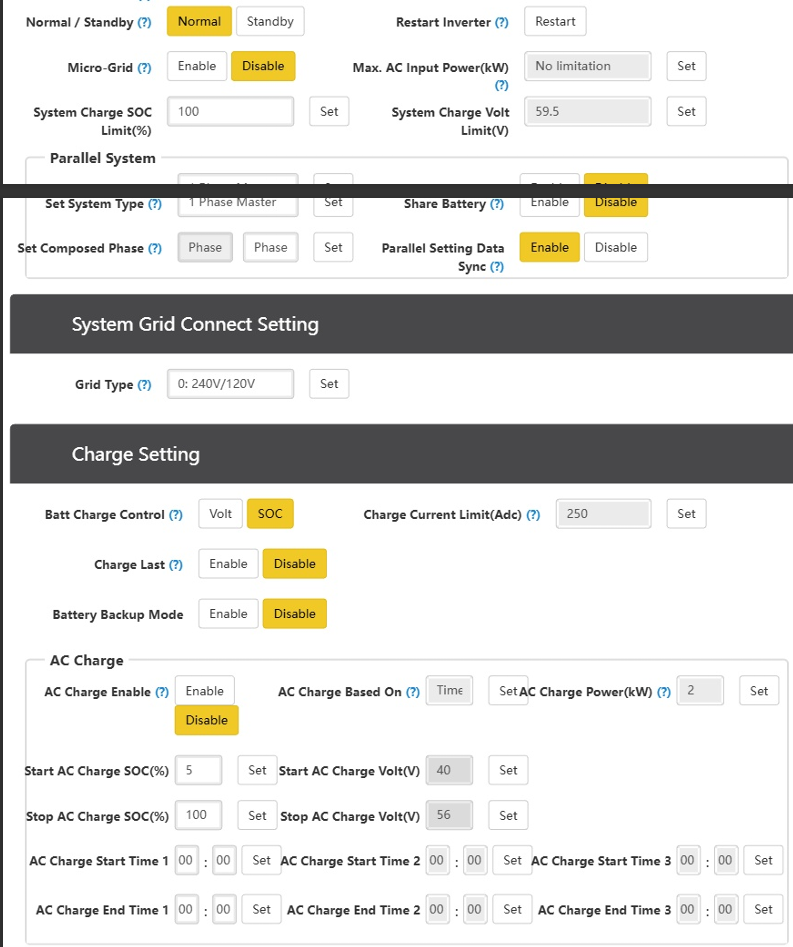793x947 pixels.
Task: Open Max. AC Input Power dropdown
Action: pyautogui.click(x=588, y=66)
